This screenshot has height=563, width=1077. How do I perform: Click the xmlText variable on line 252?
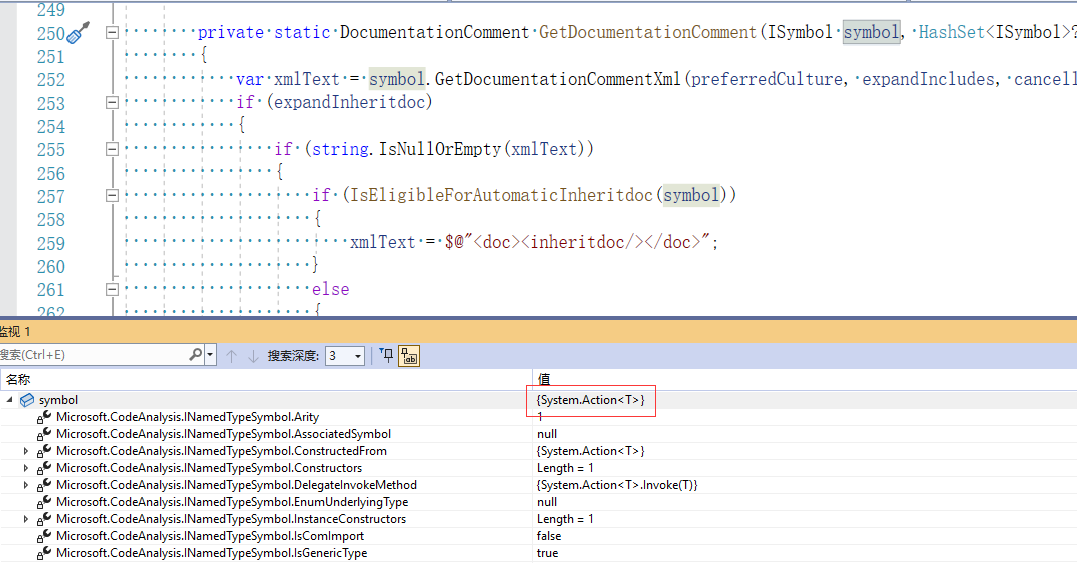tap(307, 80)
